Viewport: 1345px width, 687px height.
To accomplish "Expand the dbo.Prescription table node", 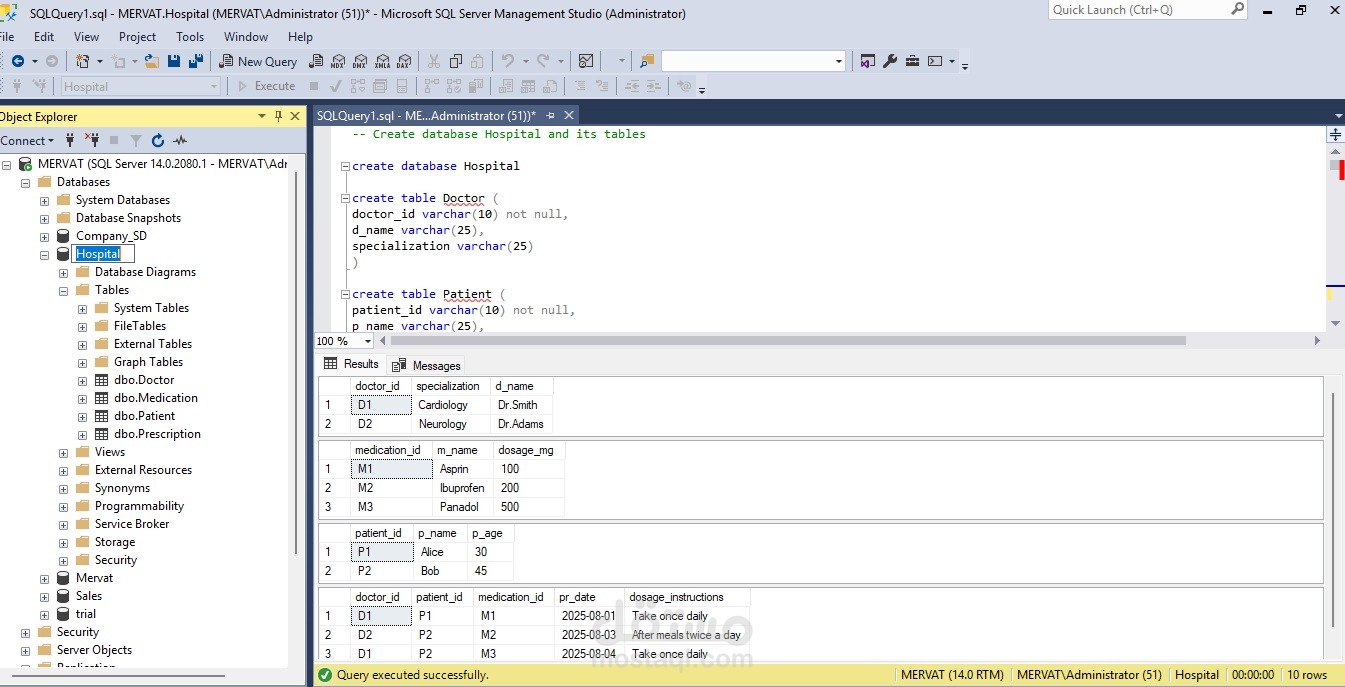I will point(82,434).
